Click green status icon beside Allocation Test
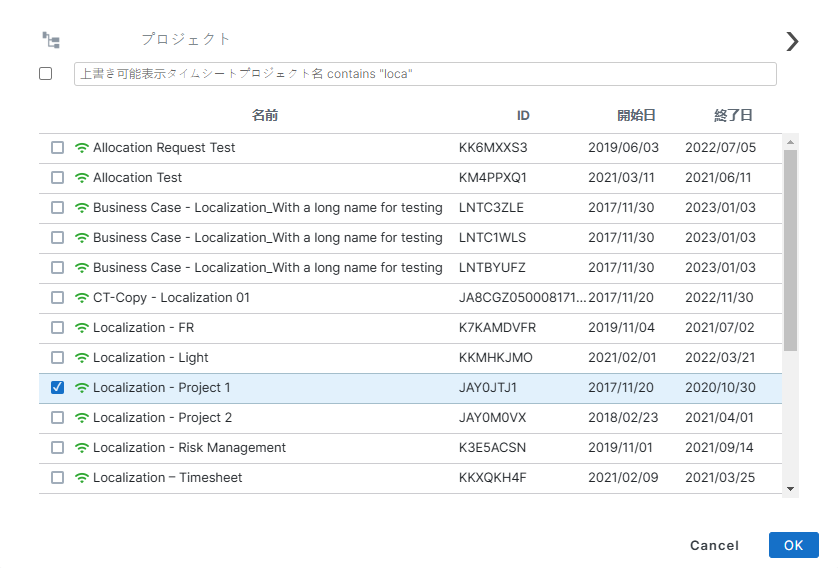The image size is (838, 568). pos(82,178)
